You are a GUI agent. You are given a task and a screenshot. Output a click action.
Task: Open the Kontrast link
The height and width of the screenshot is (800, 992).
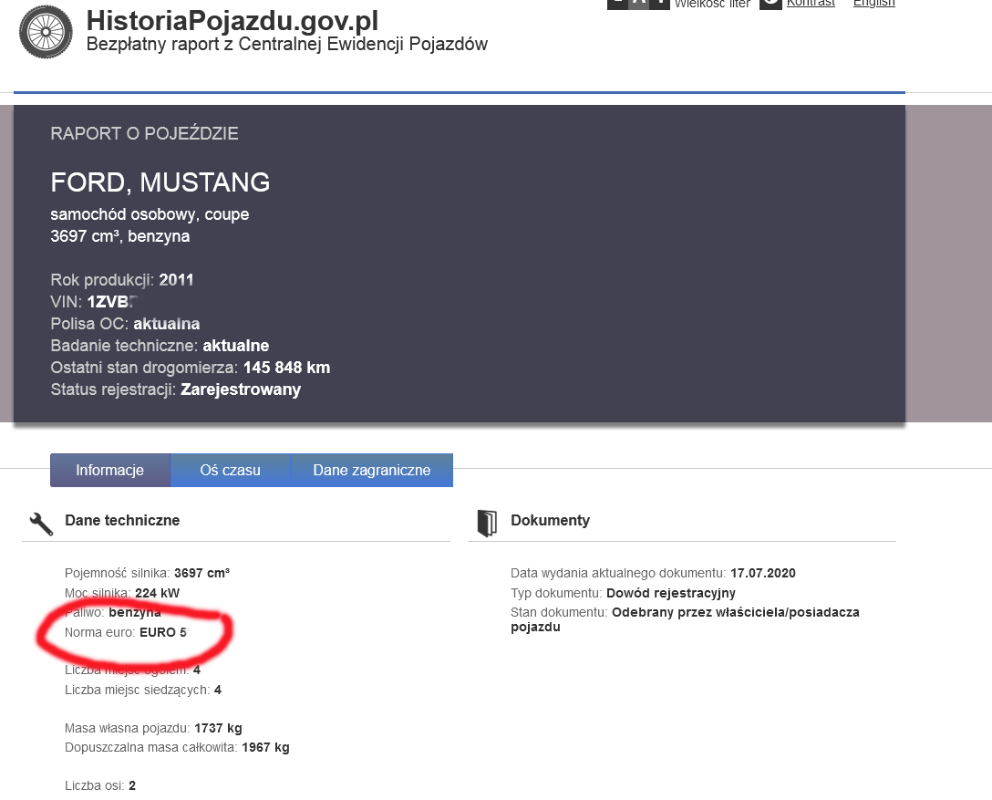[x=810, y=3]
